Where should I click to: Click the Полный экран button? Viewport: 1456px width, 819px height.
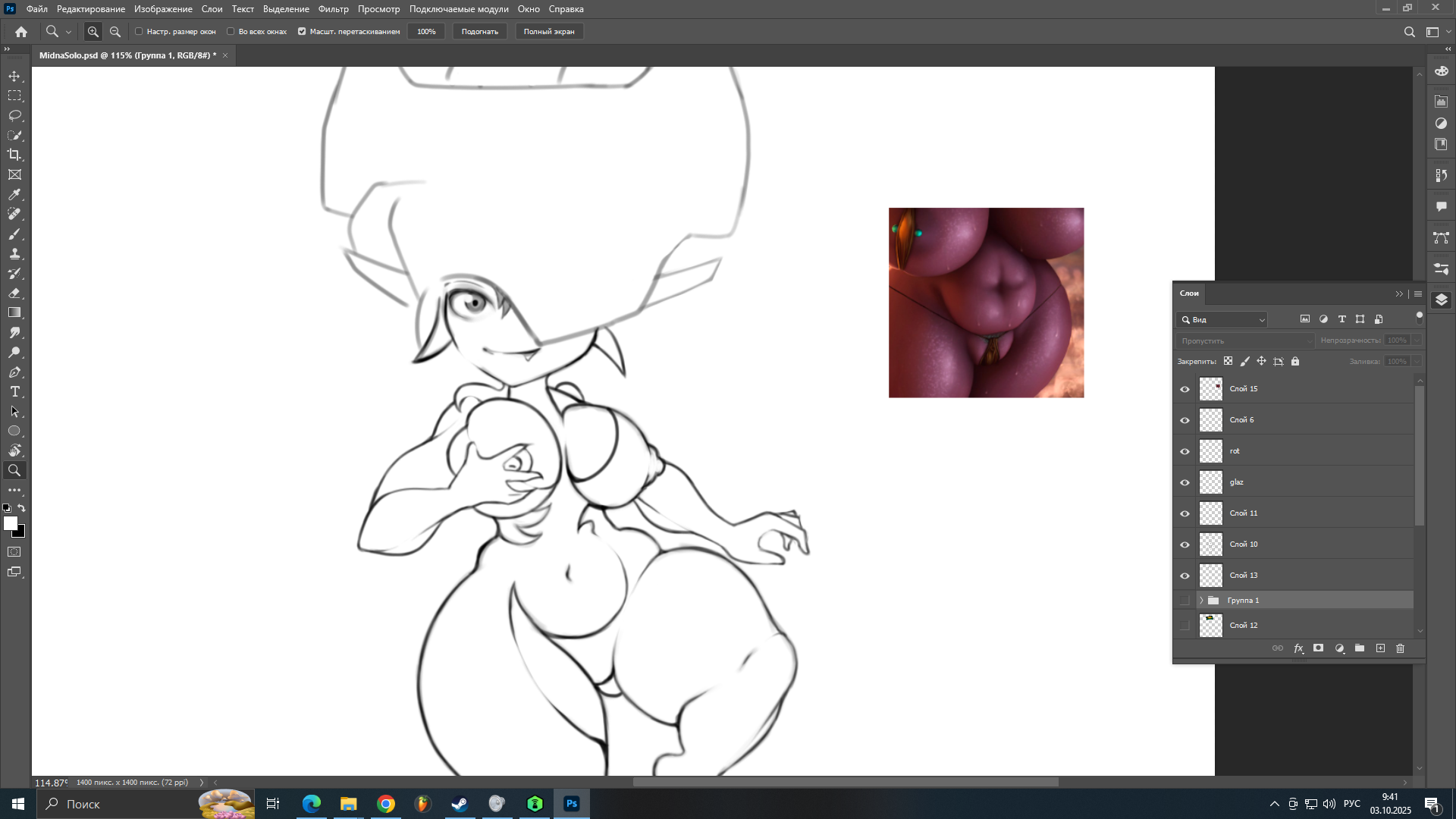(548, 32)
